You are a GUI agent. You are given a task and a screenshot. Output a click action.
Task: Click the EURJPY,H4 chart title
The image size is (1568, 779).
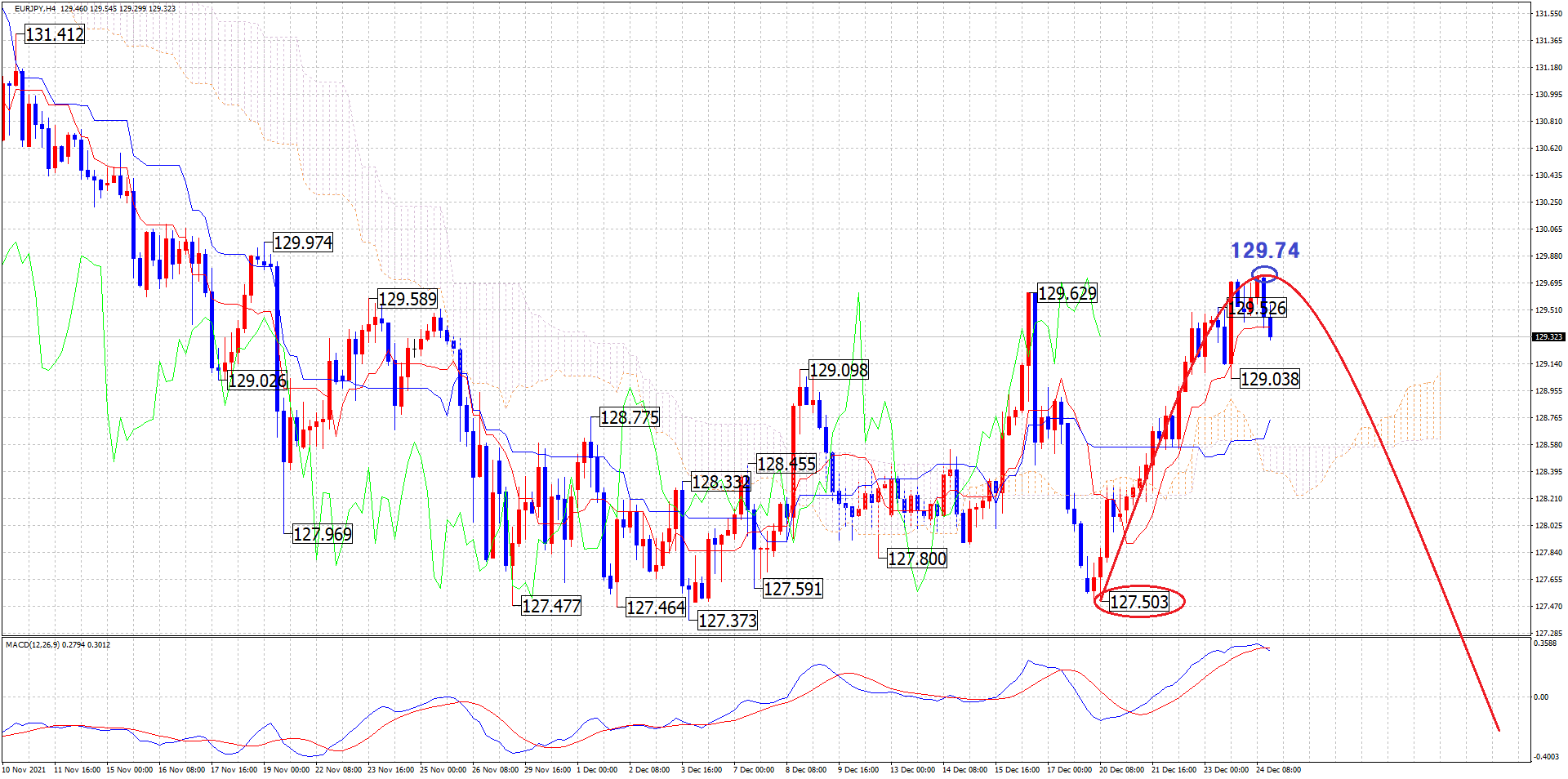pyautogui.click(x=35, y=9)
